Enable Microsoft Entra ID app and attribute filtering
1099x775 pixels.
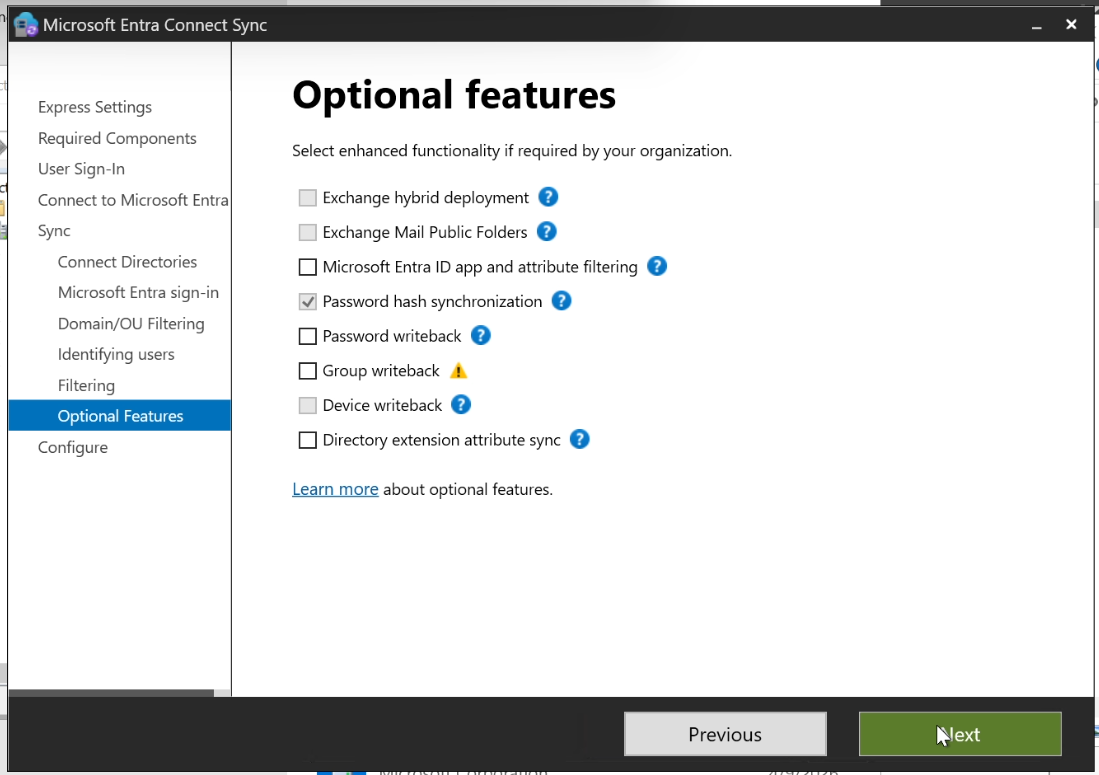pos(307,267)
